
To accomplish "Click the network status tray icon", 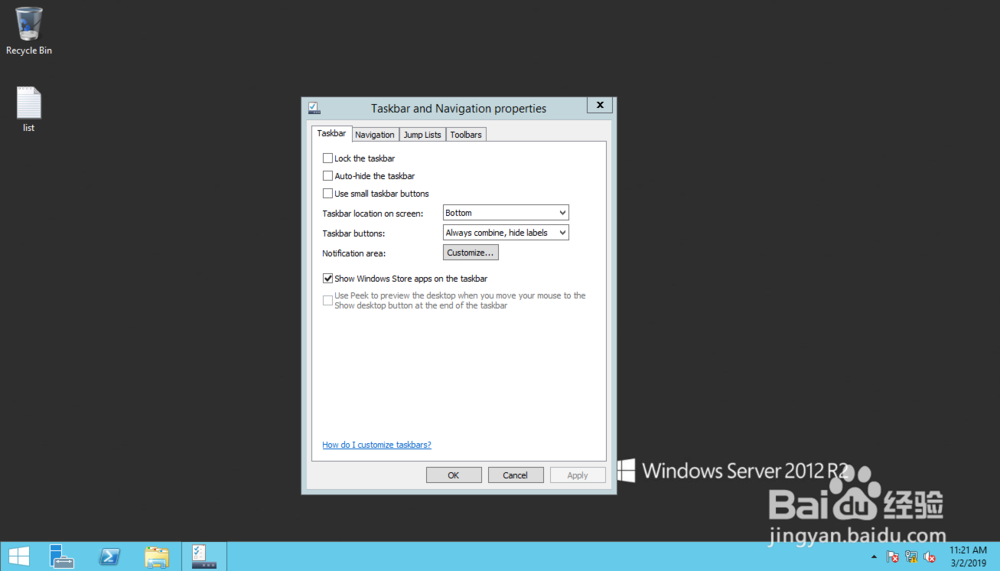I will (x=911, y=557).
